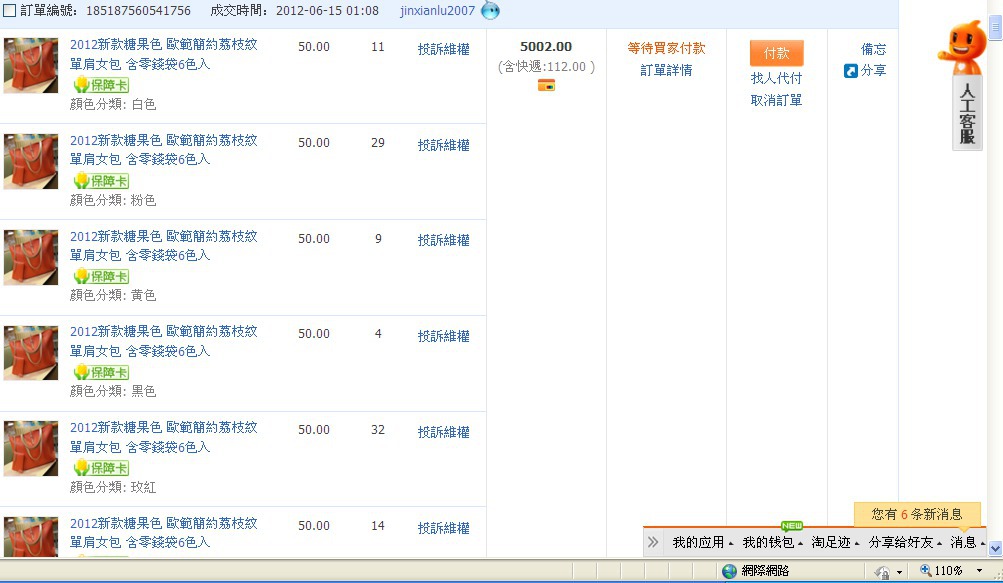
Task: Open product title link for the 白色 item
Action: [164, 54]
